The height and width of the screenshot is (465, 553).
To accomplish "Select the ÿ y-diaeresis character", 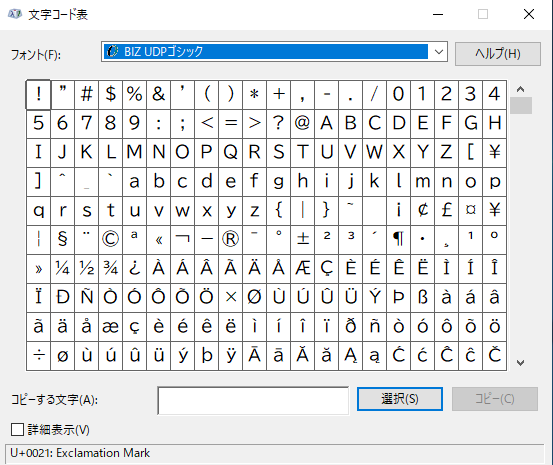I will point(231,355).
